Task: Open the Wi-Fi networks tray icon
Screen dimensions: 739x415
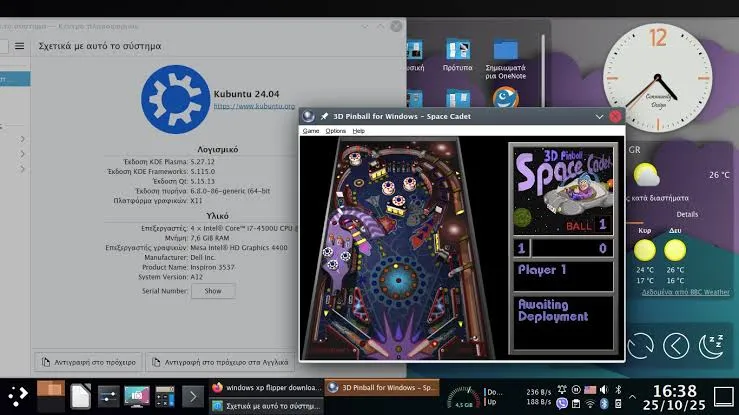Action: click(x=590, y=404)
